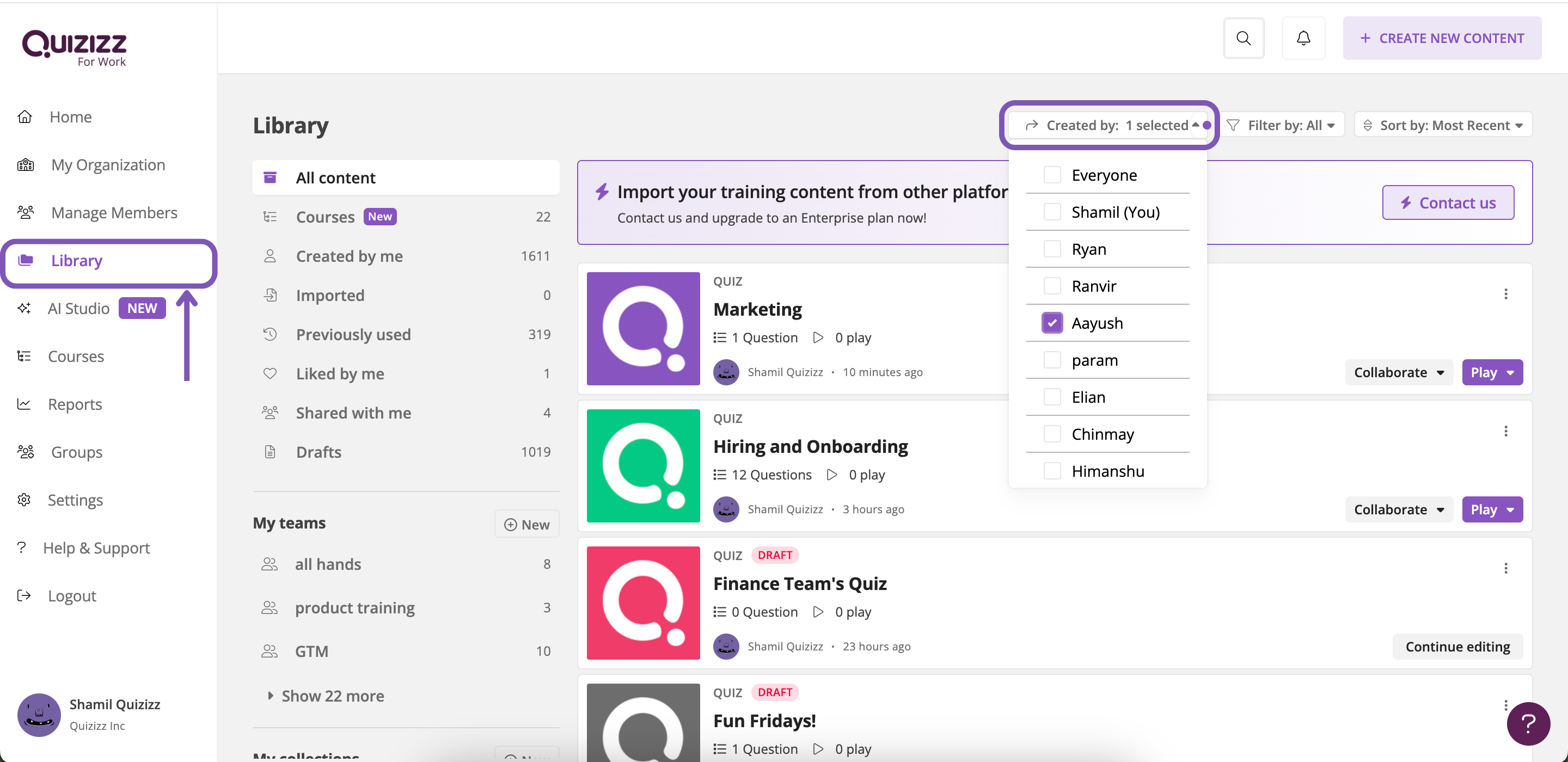Screen dimensions: 1568x762
Task: Open Sort by: Most Recent dropdown
Action: 1443,125
